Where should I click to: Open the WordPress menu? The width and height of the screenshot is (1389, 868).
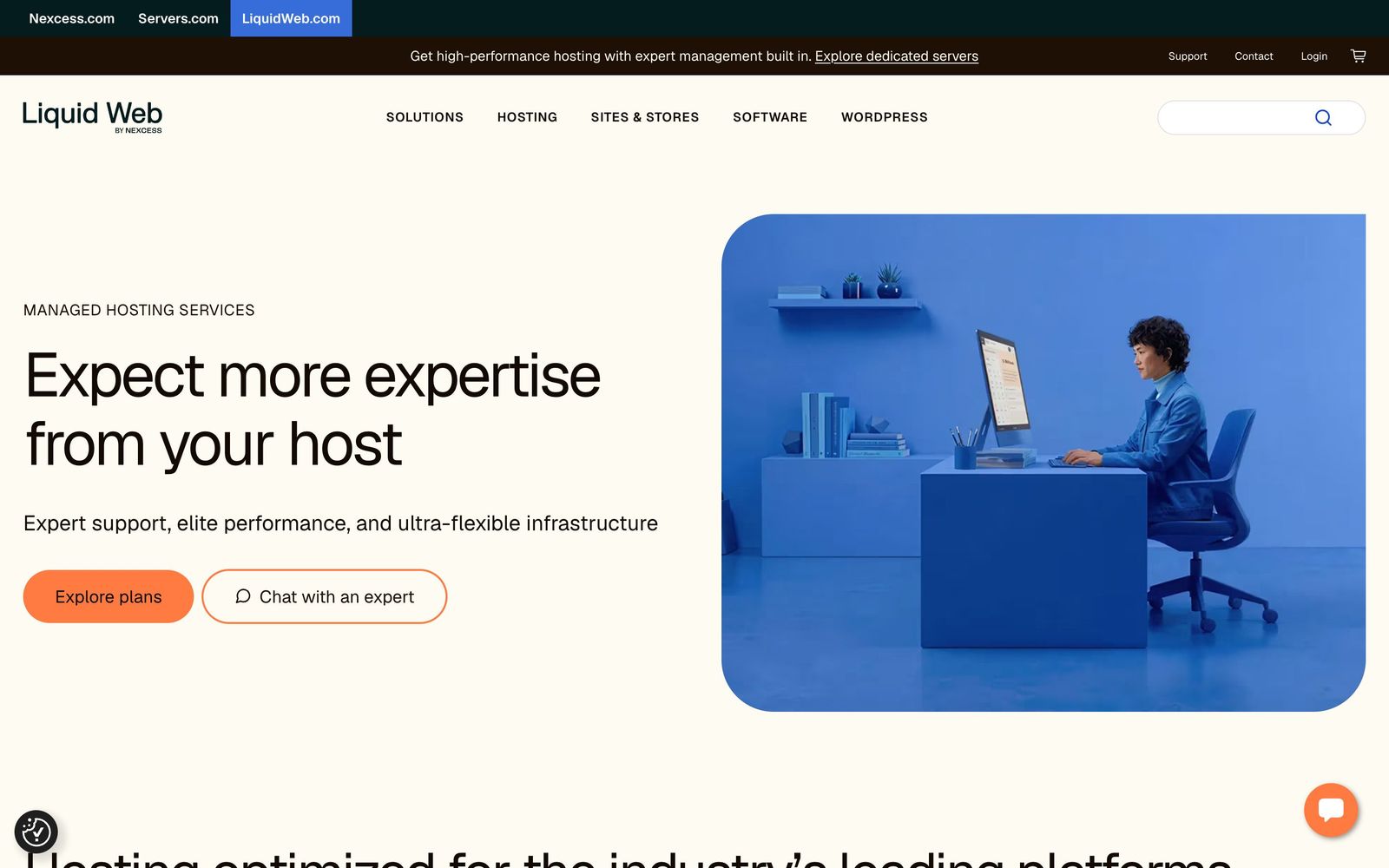[885, 117]
